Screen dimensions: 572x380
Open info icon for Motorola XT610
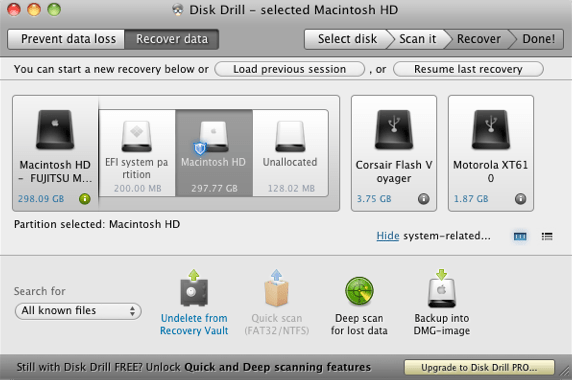click(x=521, y=199)
